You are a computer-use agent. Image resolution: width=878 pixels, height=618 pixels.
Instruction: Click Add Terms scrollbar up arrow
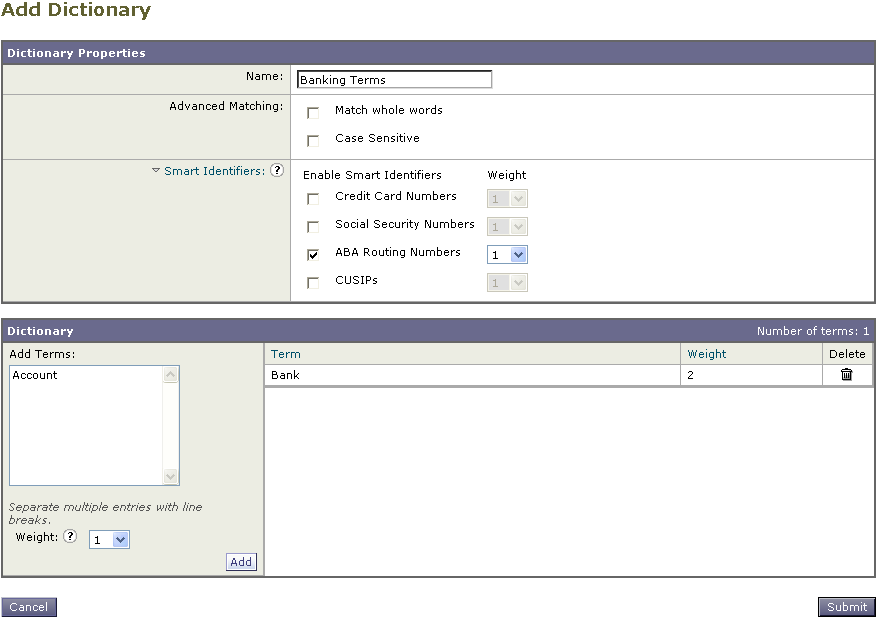(x=171, y=374)
